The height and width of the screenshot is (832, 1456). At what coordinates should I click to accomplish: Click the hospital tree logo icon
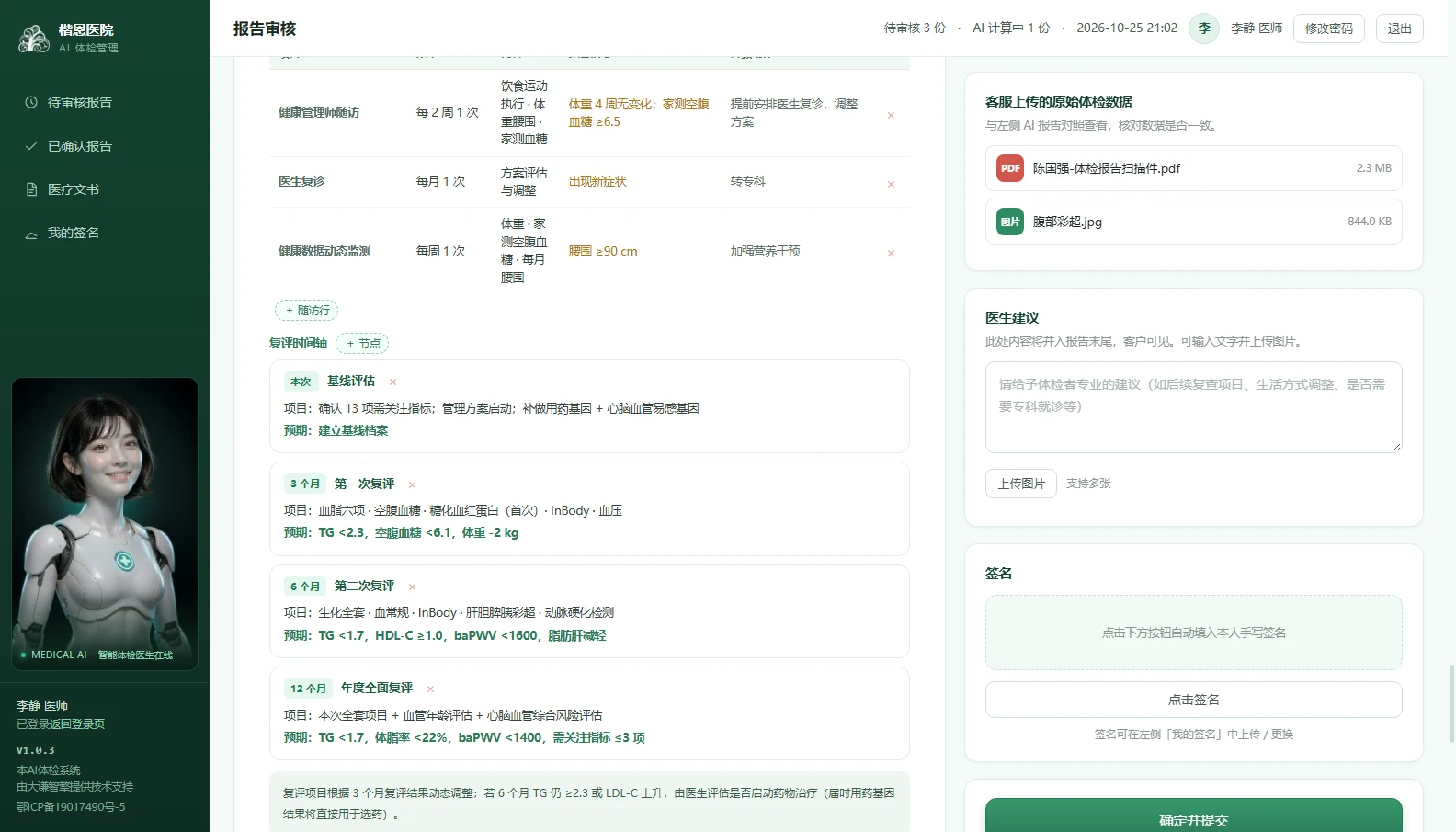point(34,39)
